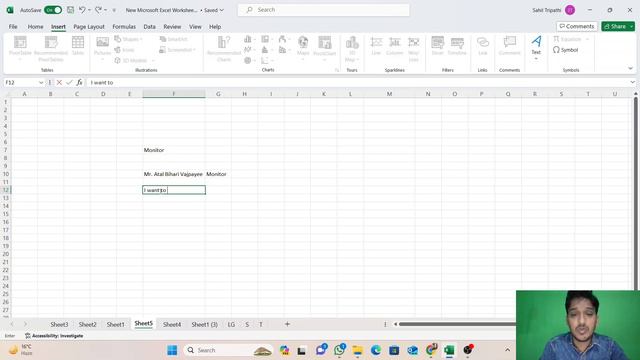The width and height of the screenshot is (640, 360).
Task: Insert a Line sparkline
Action: [376, 46]
